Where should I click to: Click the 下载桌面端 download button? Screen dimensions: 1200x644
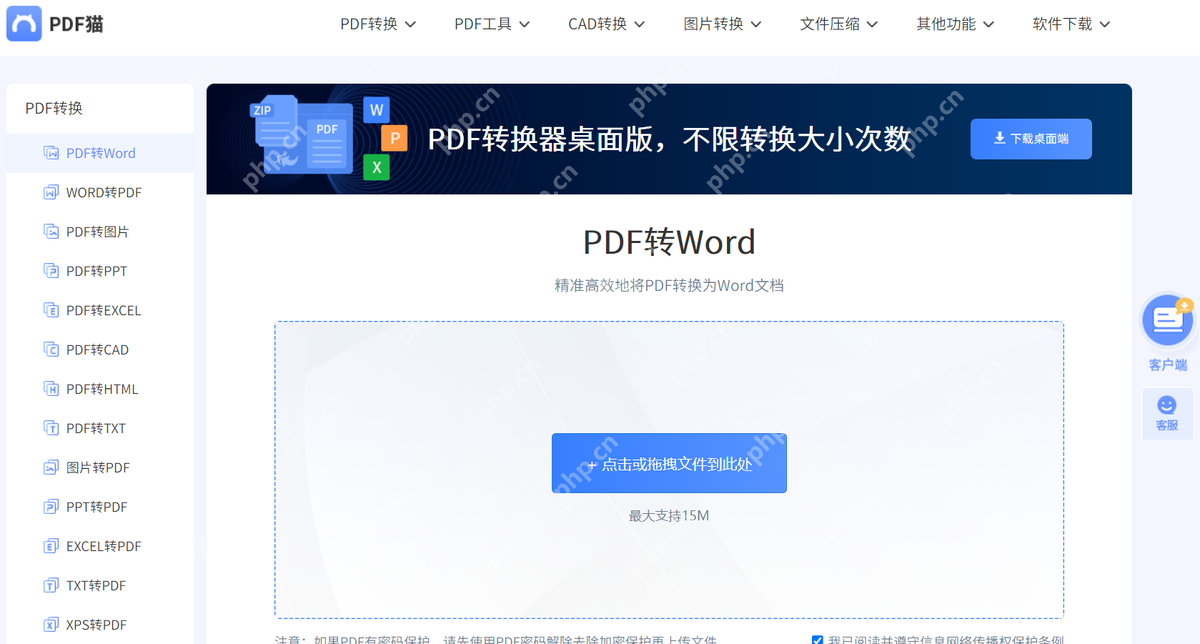coord(1031,139)
